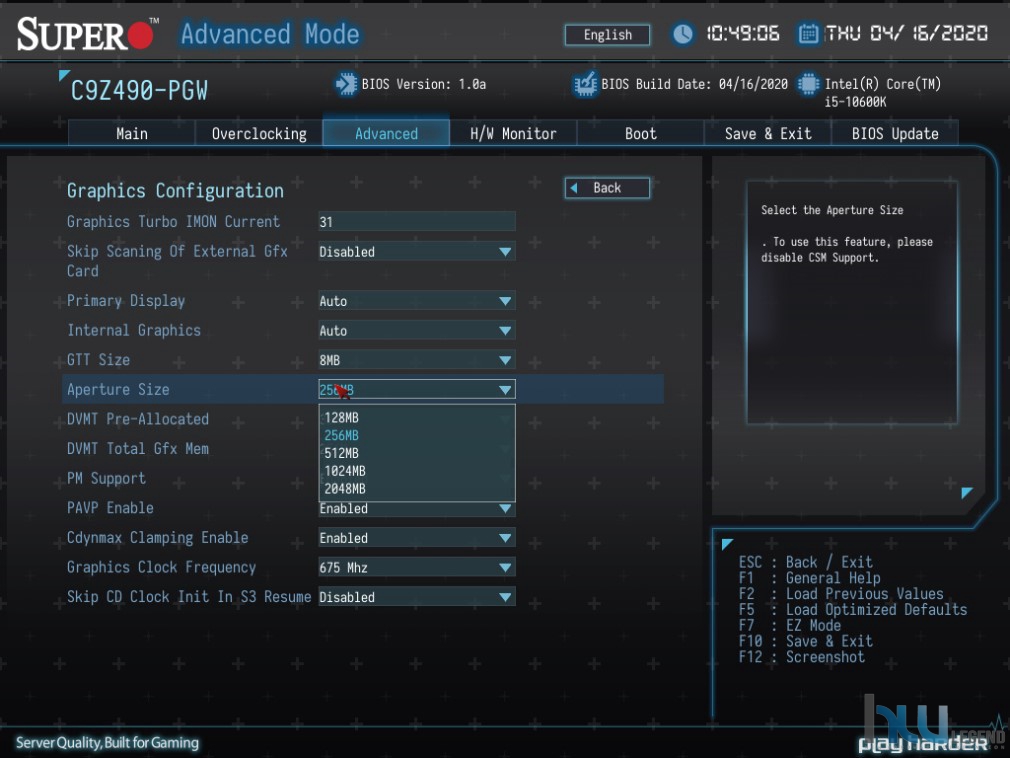Click the CPU processor icon

[808, 84]
